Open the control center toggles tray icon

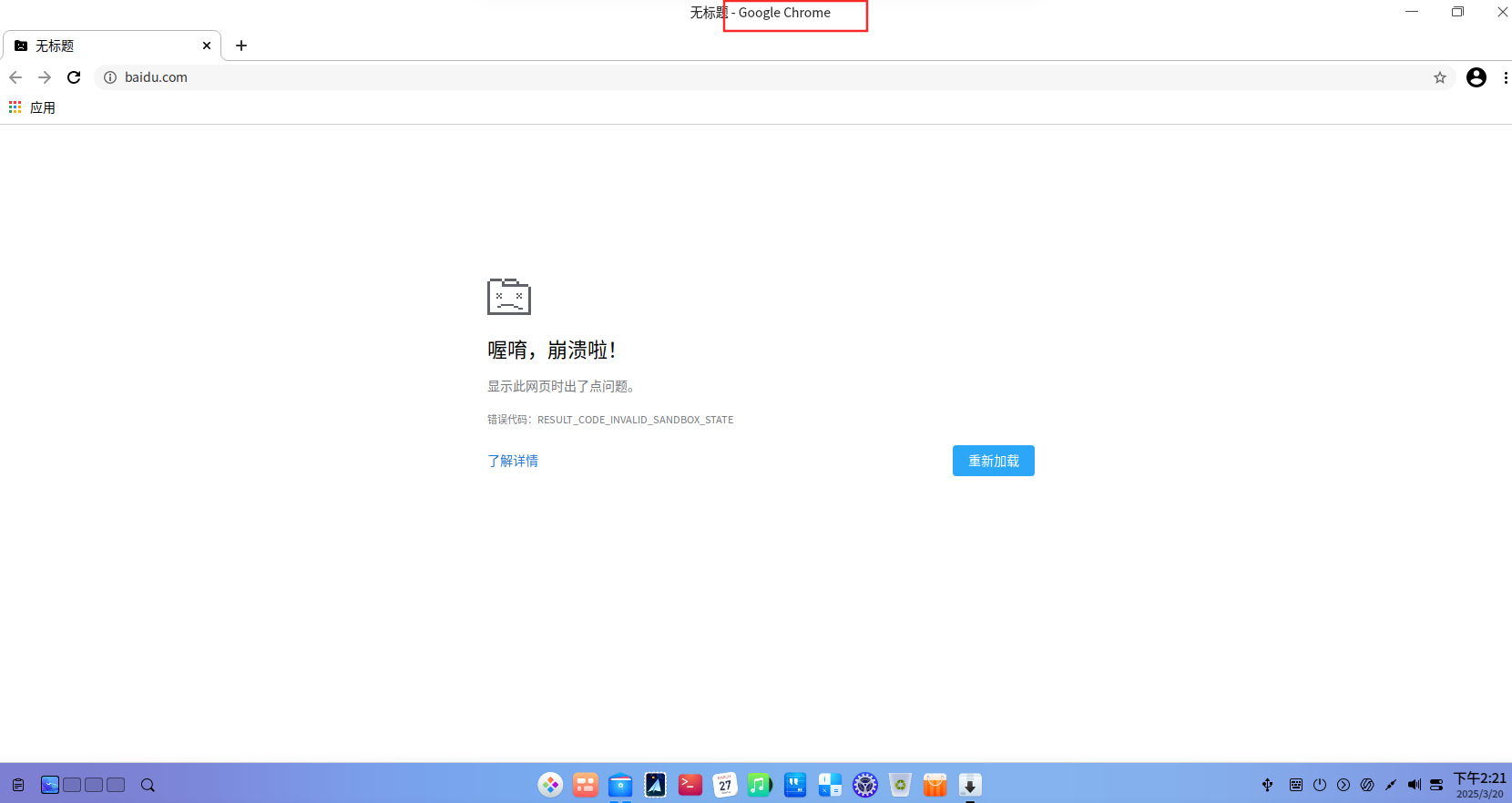point(1436,785)
